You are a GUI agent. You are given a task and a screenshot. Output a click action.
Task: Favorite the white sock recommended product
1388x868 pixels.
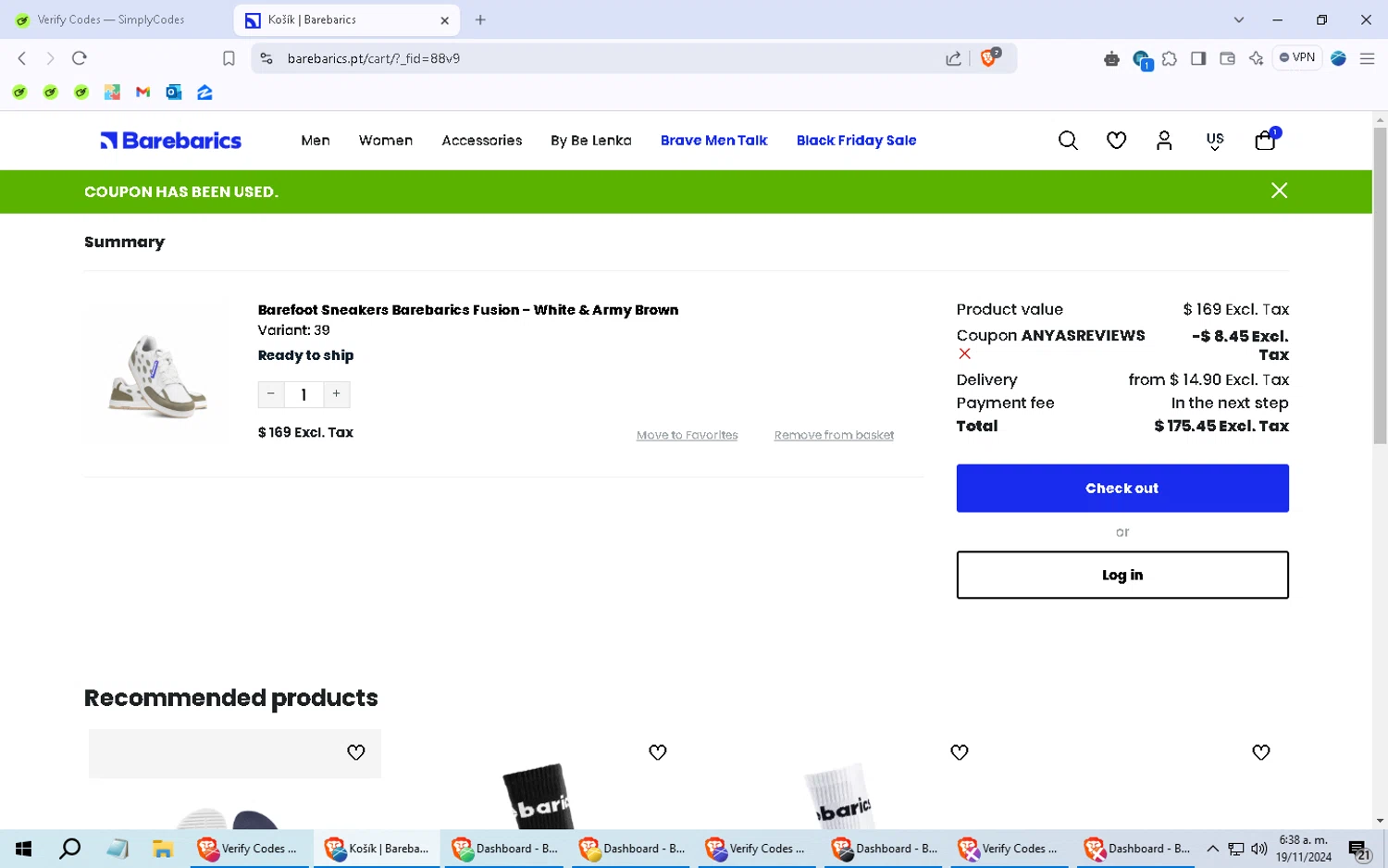(960, 752)
